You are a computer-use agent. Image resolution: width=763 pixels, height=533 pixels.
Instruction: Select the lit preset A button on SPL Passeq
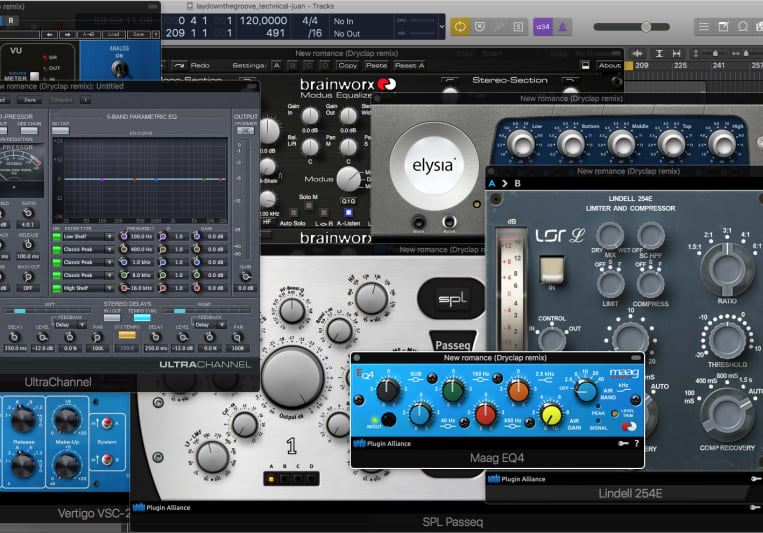click(x=272, y=479)
